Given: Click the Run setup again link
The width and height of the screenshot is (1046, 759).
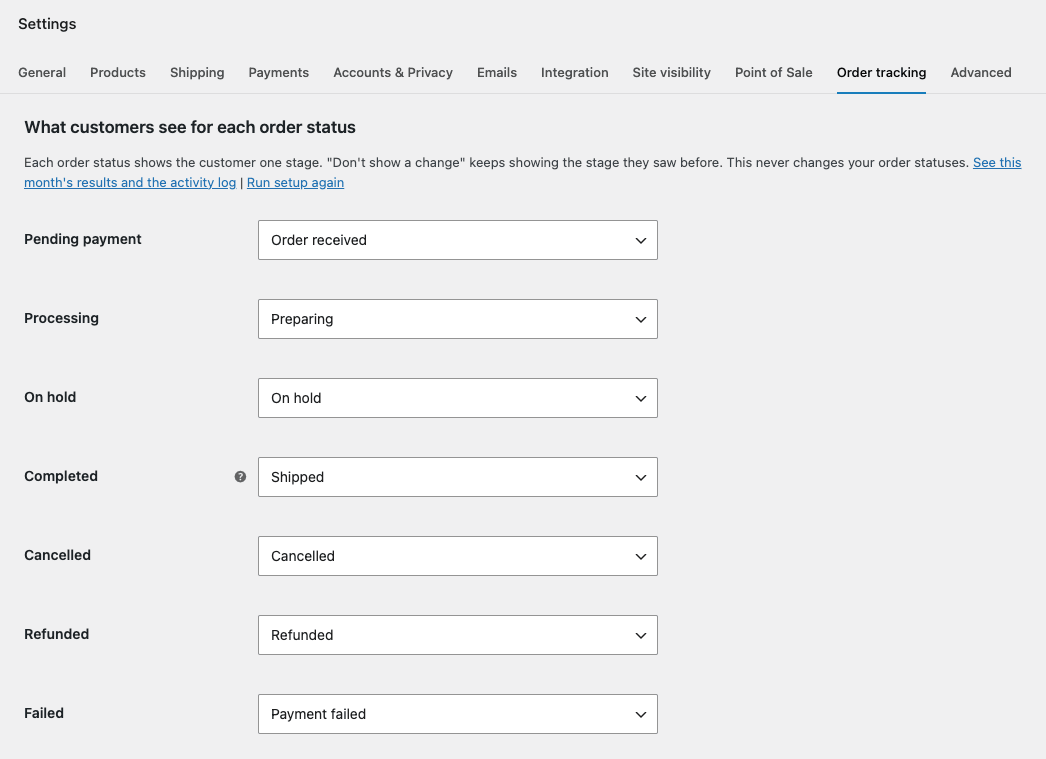Looking at the screenshot, I should [x=296, y=183].
